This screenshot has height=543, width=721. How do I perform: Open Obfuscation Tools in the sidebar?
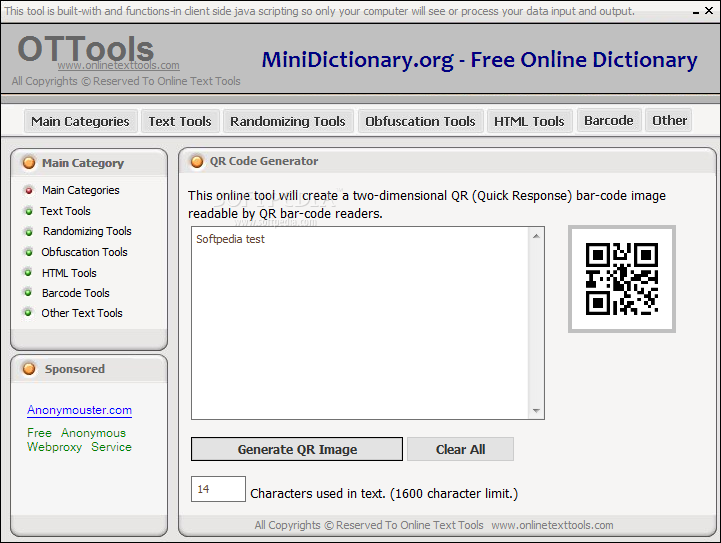84,252
